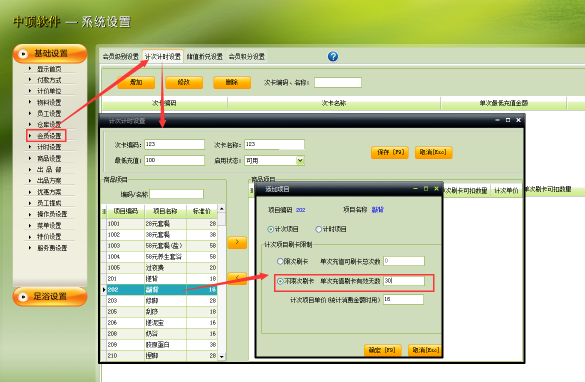Click the item list scrollbar down arrow
The image size is (585, 382).
(x=222, y=357)
